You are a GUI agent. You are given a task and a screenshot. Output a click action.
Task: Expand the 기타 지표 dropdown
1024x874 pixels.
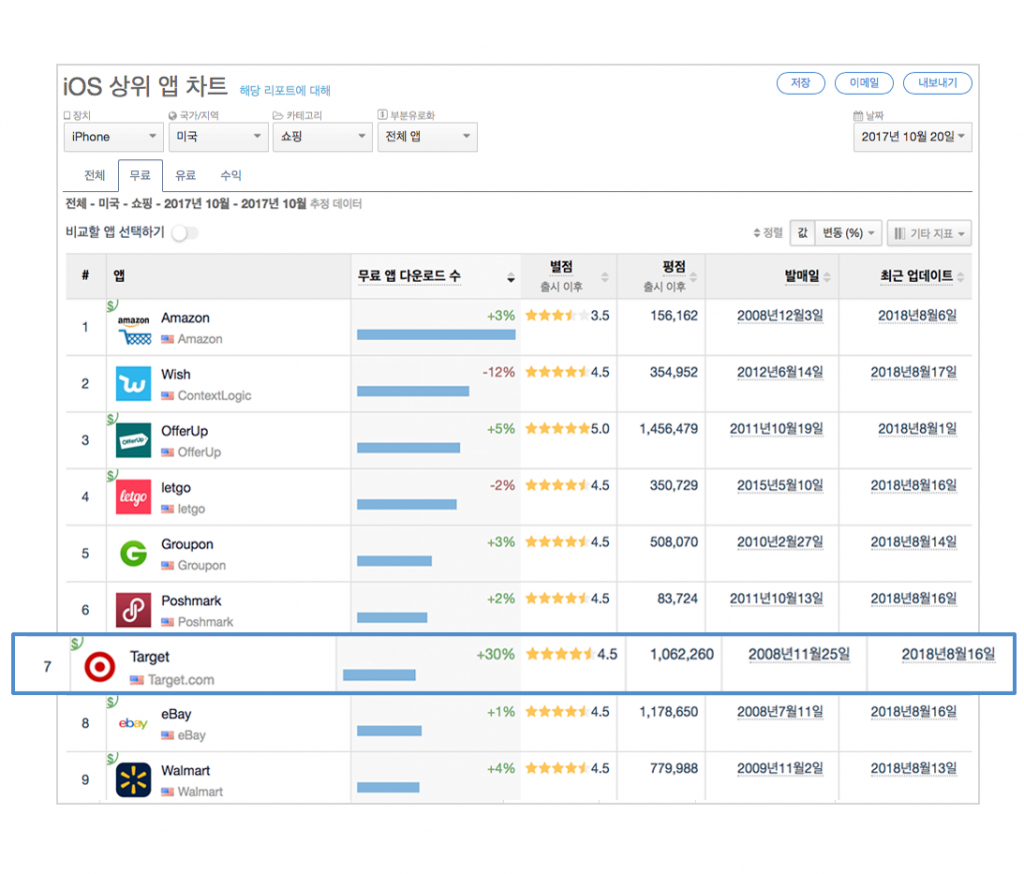pos(929,234)
